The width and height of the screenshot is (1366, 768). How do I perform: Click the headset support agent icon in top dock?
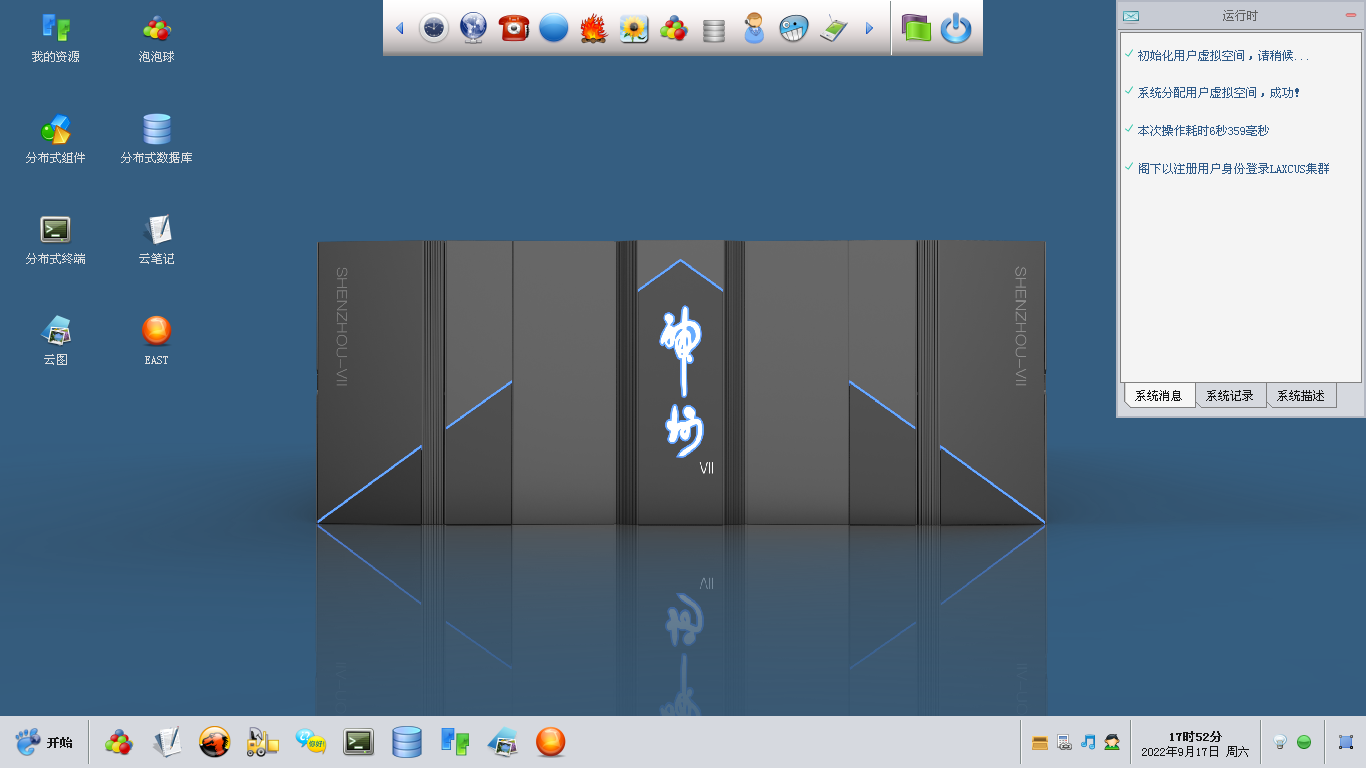pyautogui.click(x=754, y=28)
